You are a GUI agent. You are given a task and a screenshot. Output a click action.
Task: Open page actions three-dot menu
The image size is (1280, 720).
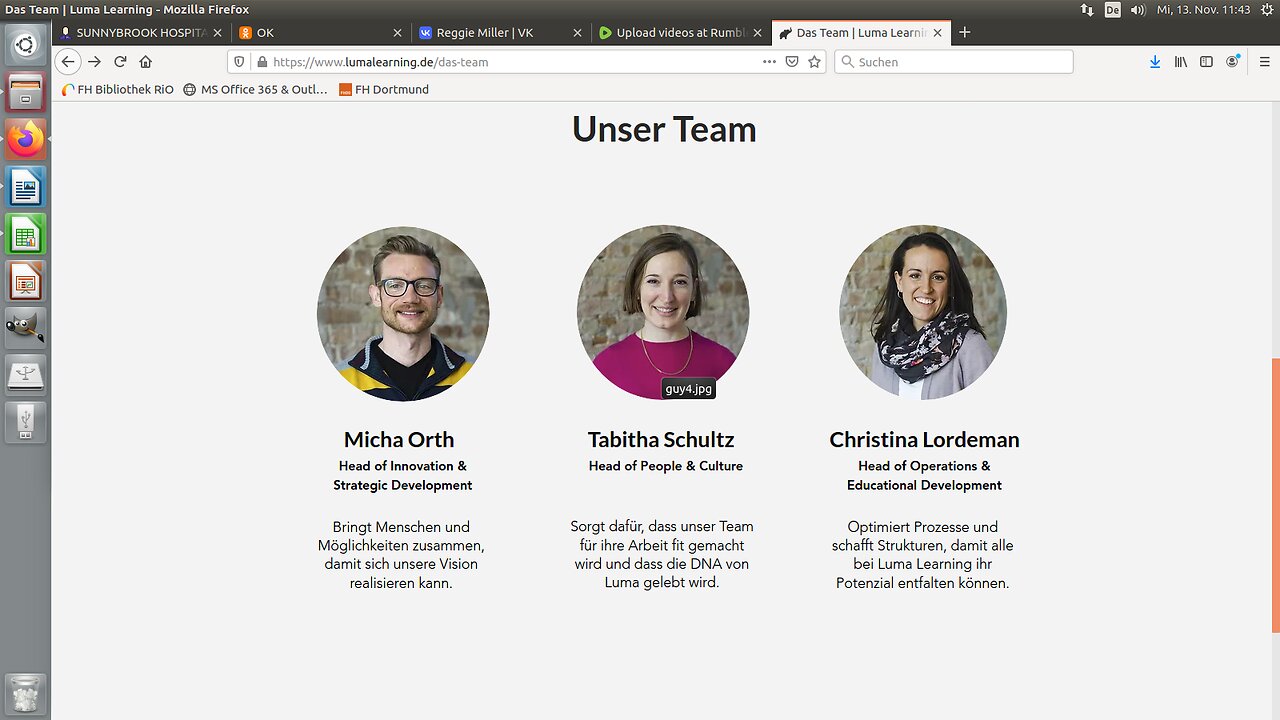click(x=769, y=62)
